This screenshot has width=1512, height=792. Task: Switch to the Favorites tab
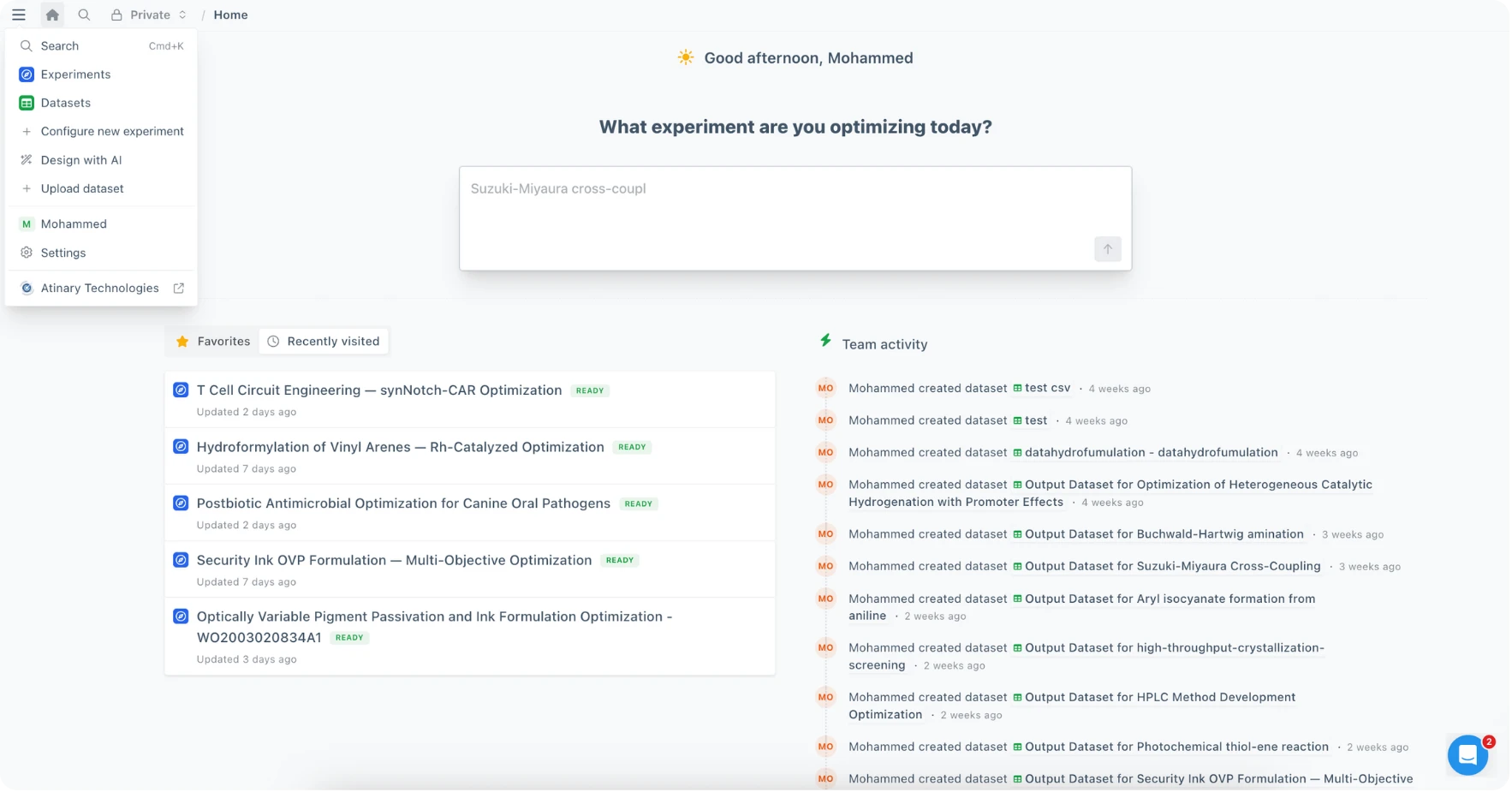tap(213, 342)
